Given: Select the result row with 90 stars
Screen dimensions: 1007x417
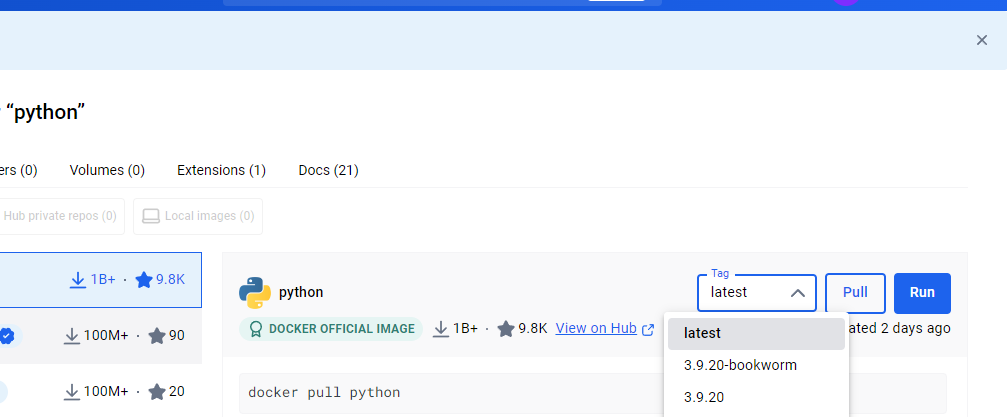Looking at the screenshot, I should 101,336.
